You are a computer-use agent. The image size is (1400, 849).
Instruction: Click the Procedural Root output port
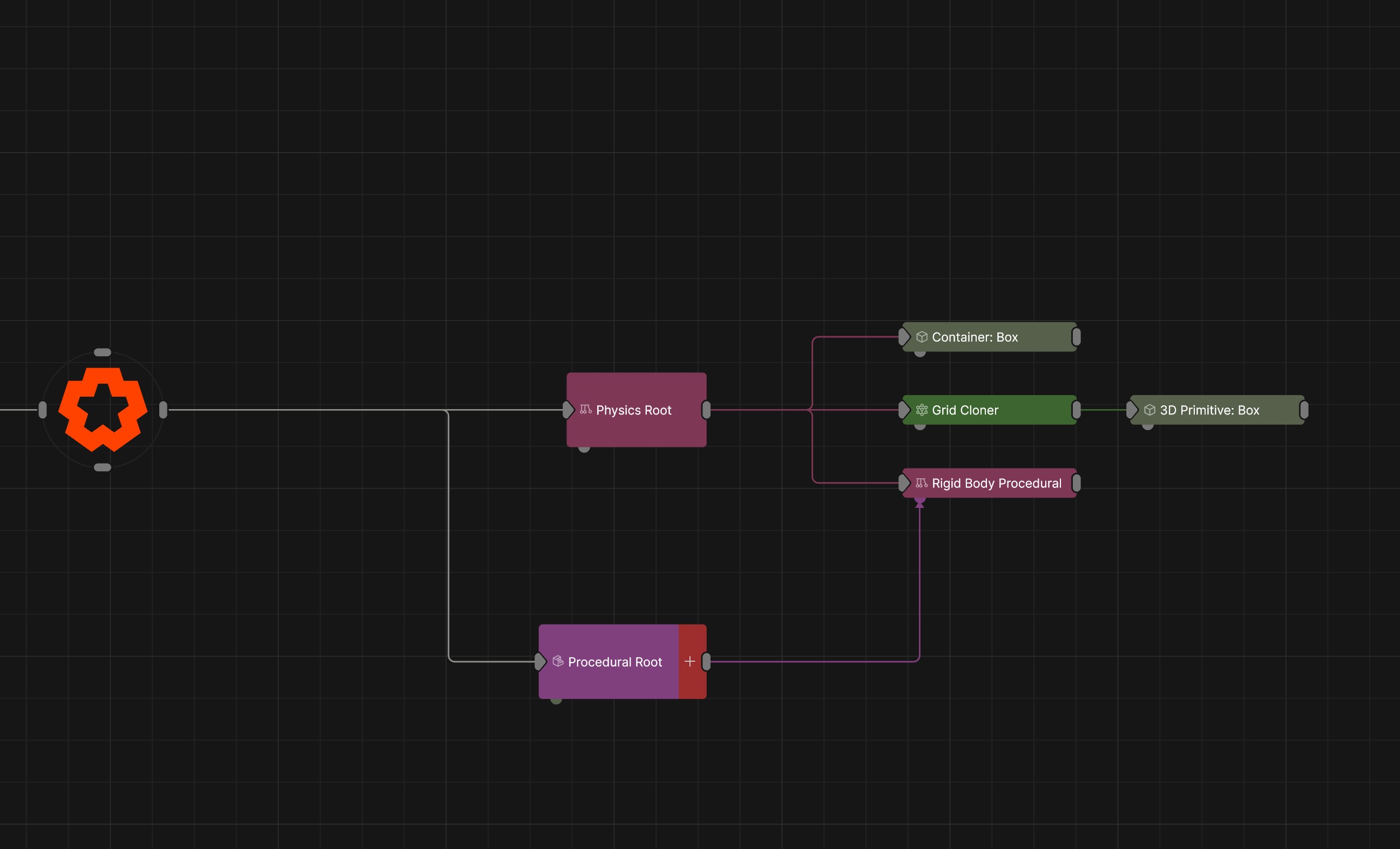pos(706,662)
